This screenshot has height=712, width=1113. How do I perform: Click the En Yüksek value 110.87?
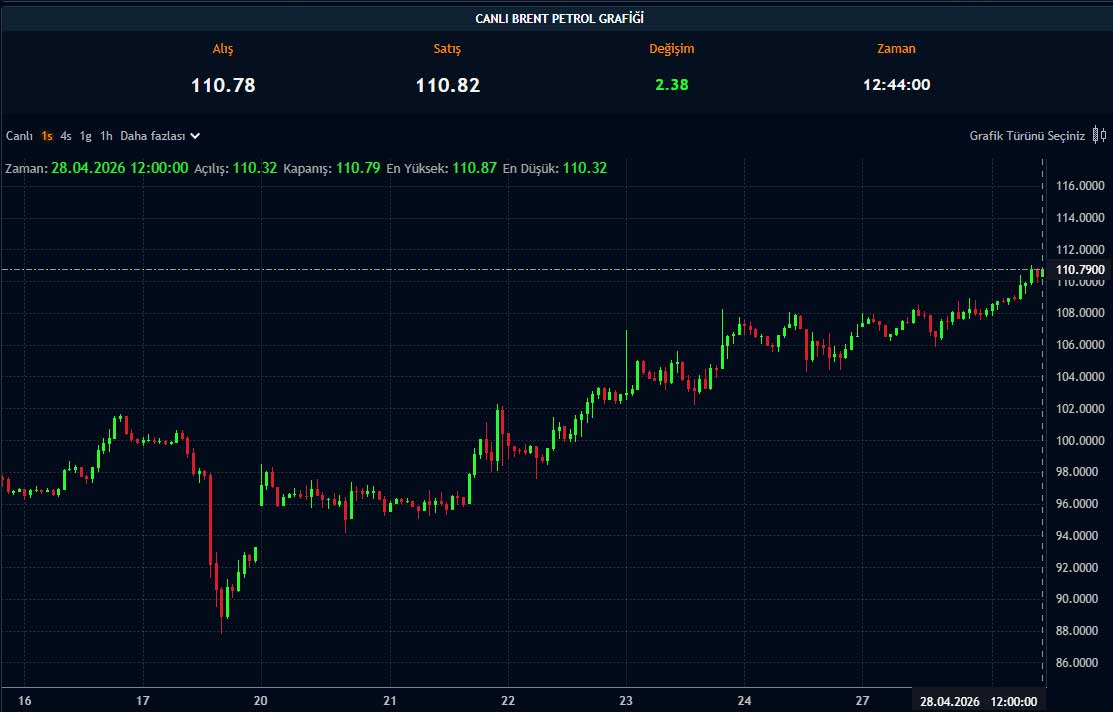click(x=474, y=168)
